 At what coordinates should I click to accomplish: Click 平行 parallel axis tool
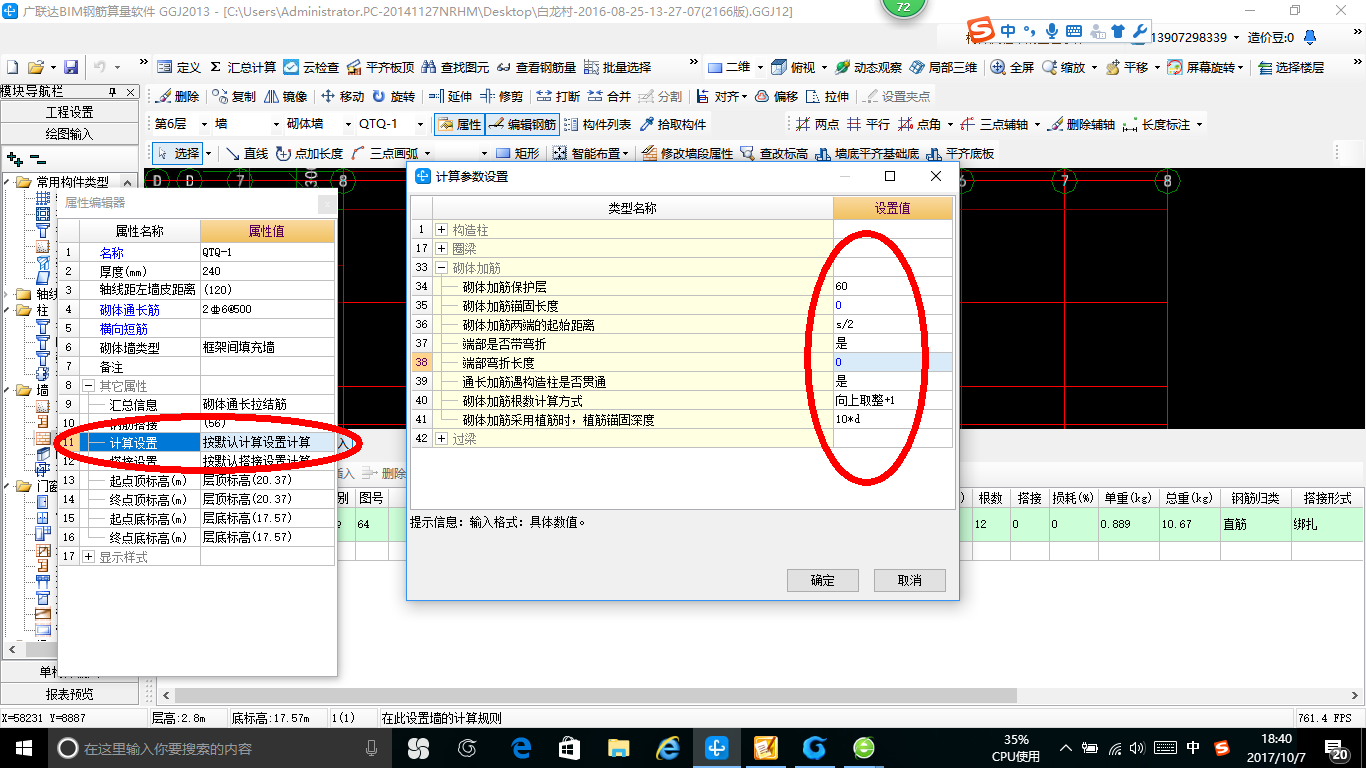point(868,124)
